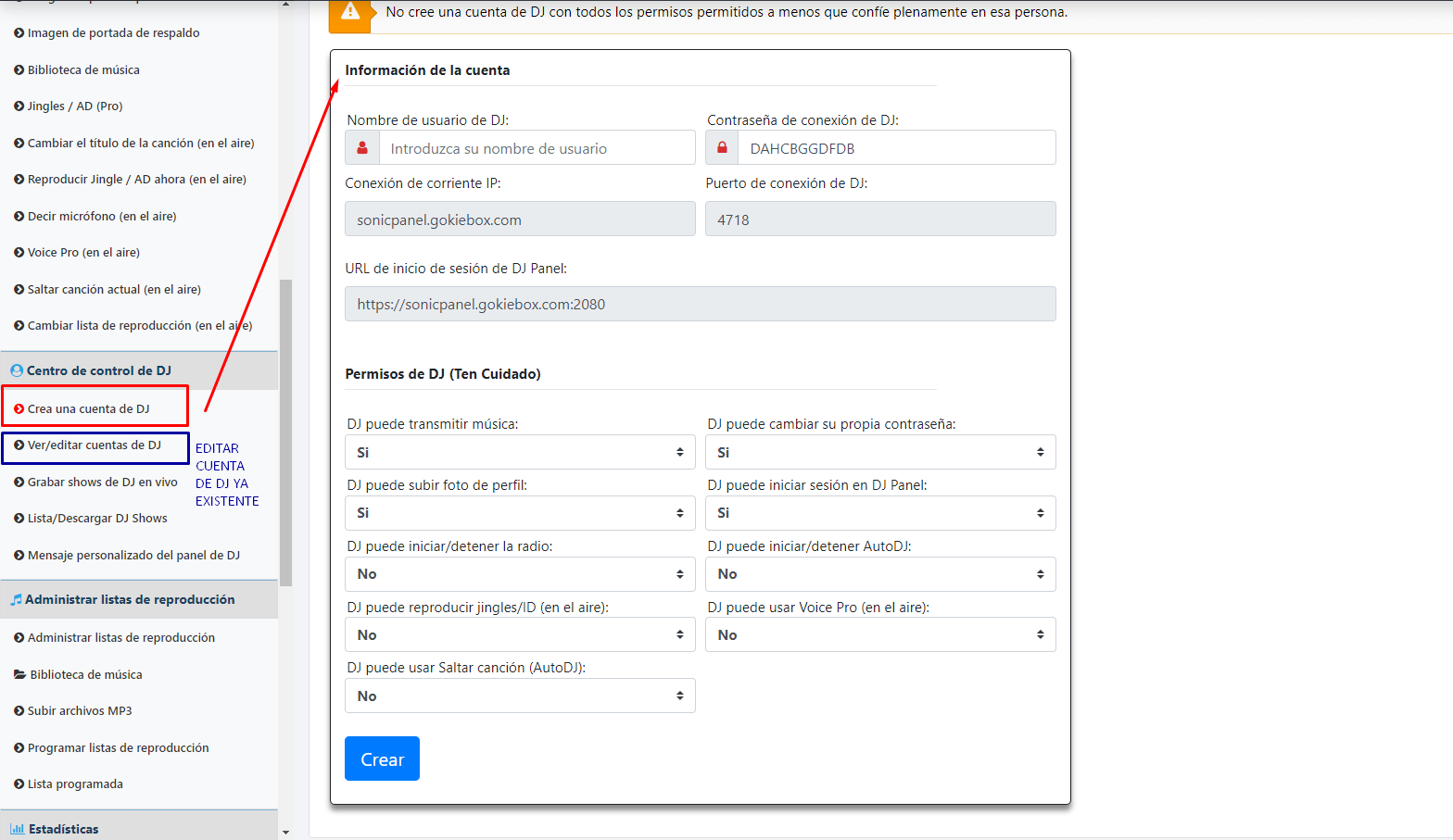
Task: Click the red user icon beside username field
Action: 362,147
